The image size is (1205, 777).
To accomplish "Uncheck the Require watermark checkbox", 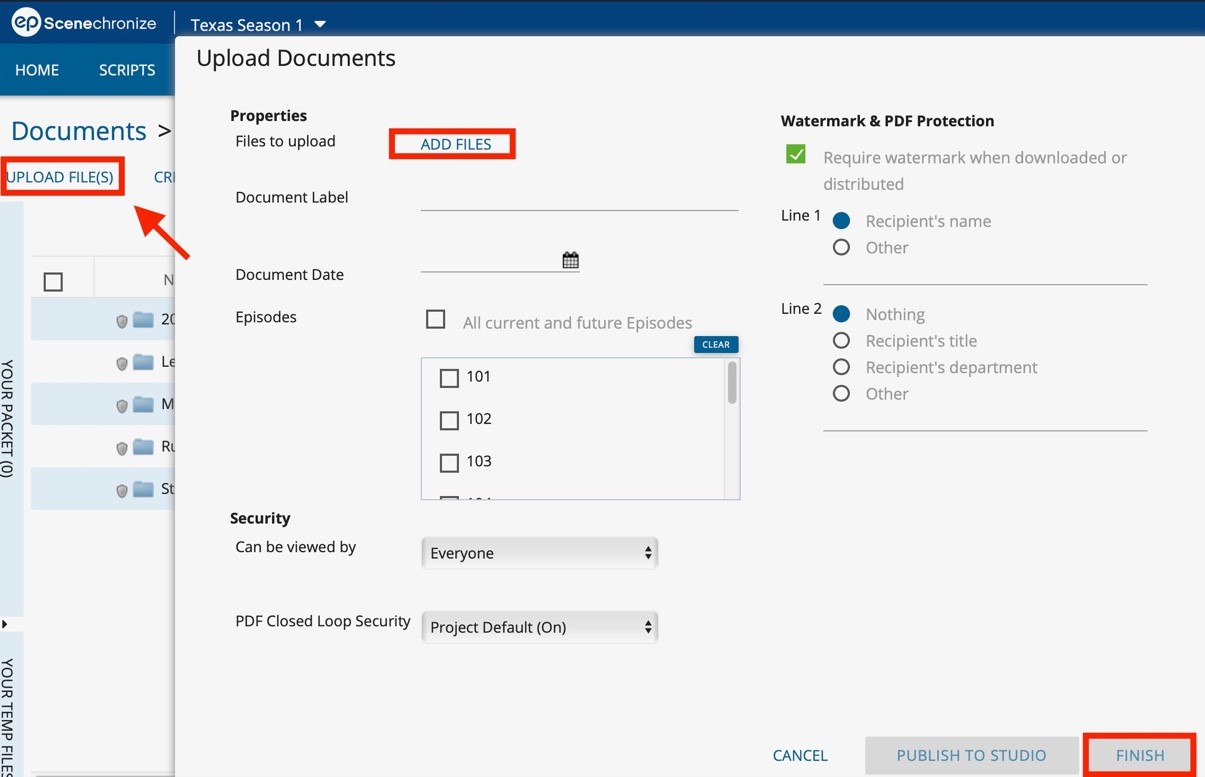I will coord(796,155).
